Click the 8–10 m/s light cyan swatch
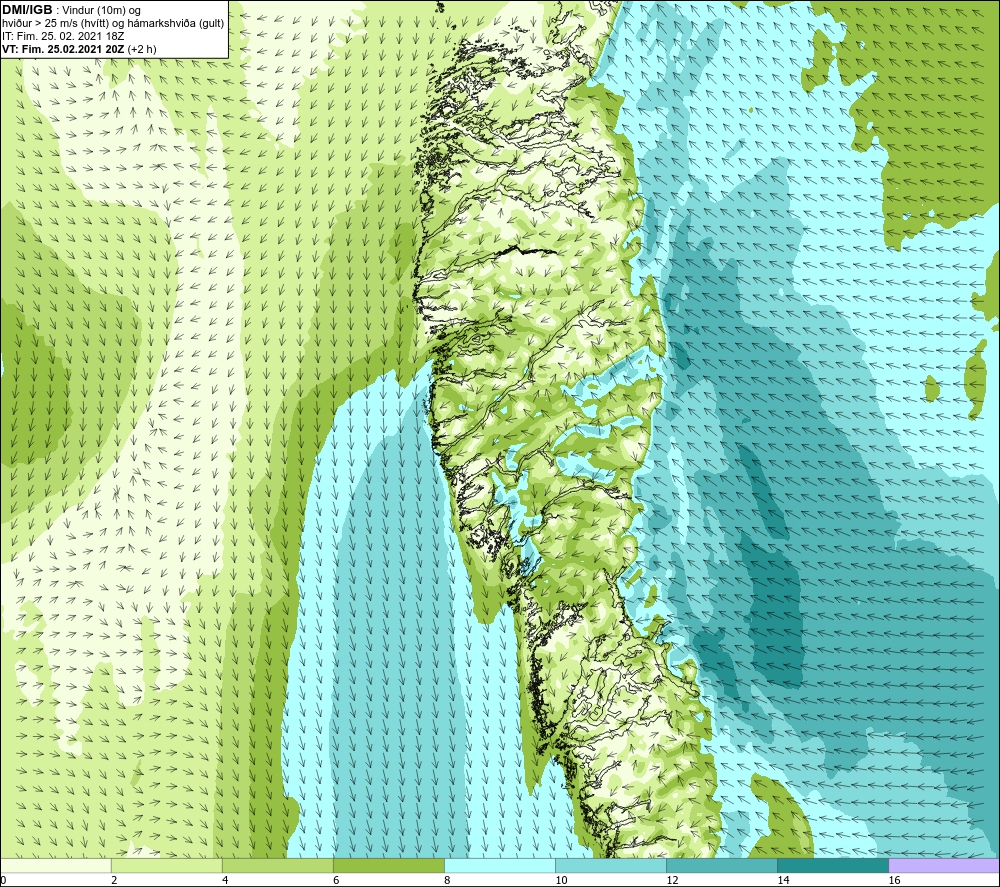Screen dimensions: 1000x887 point(499,865)
